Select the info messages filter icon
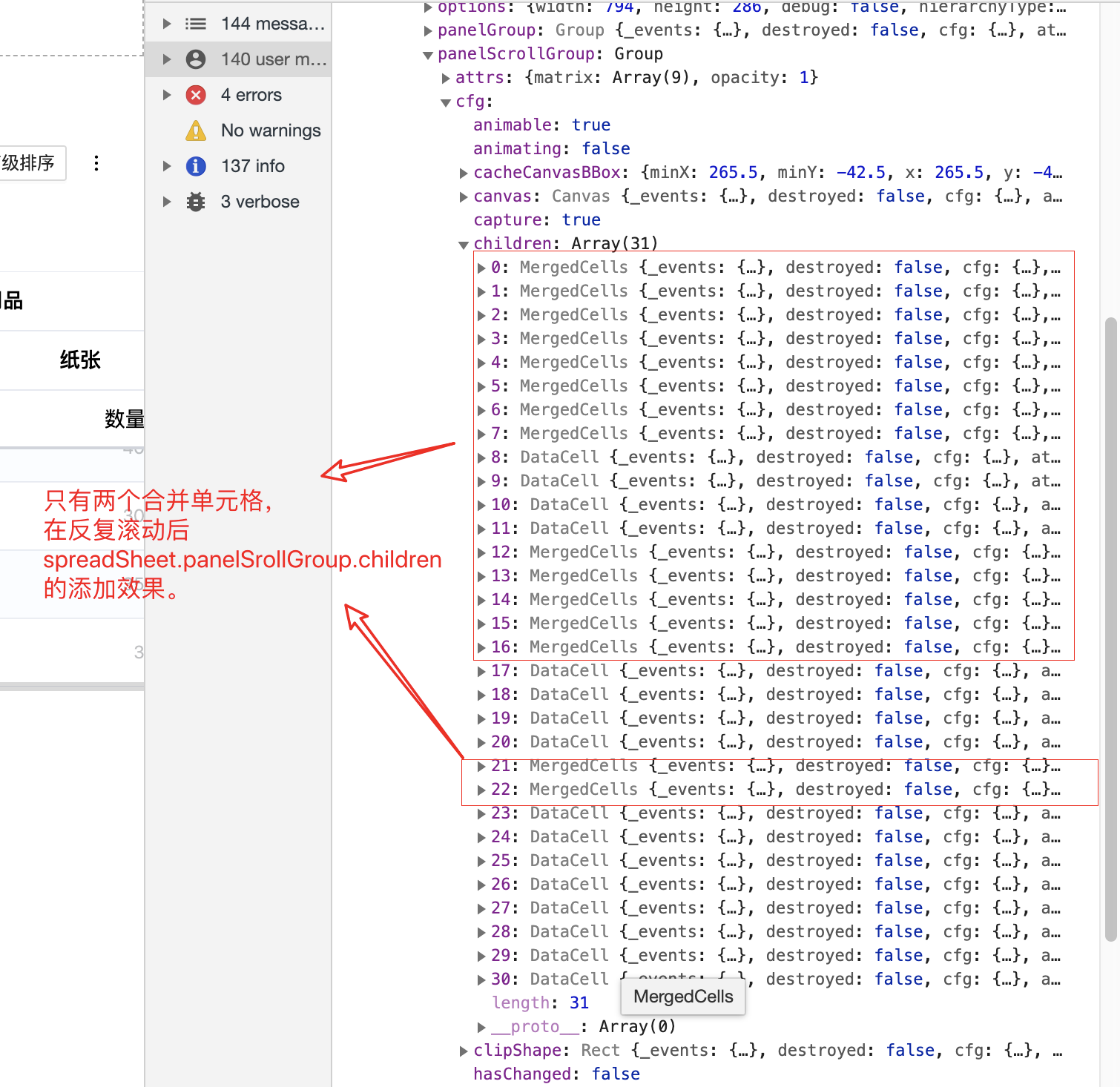 [x=195, y=165]
